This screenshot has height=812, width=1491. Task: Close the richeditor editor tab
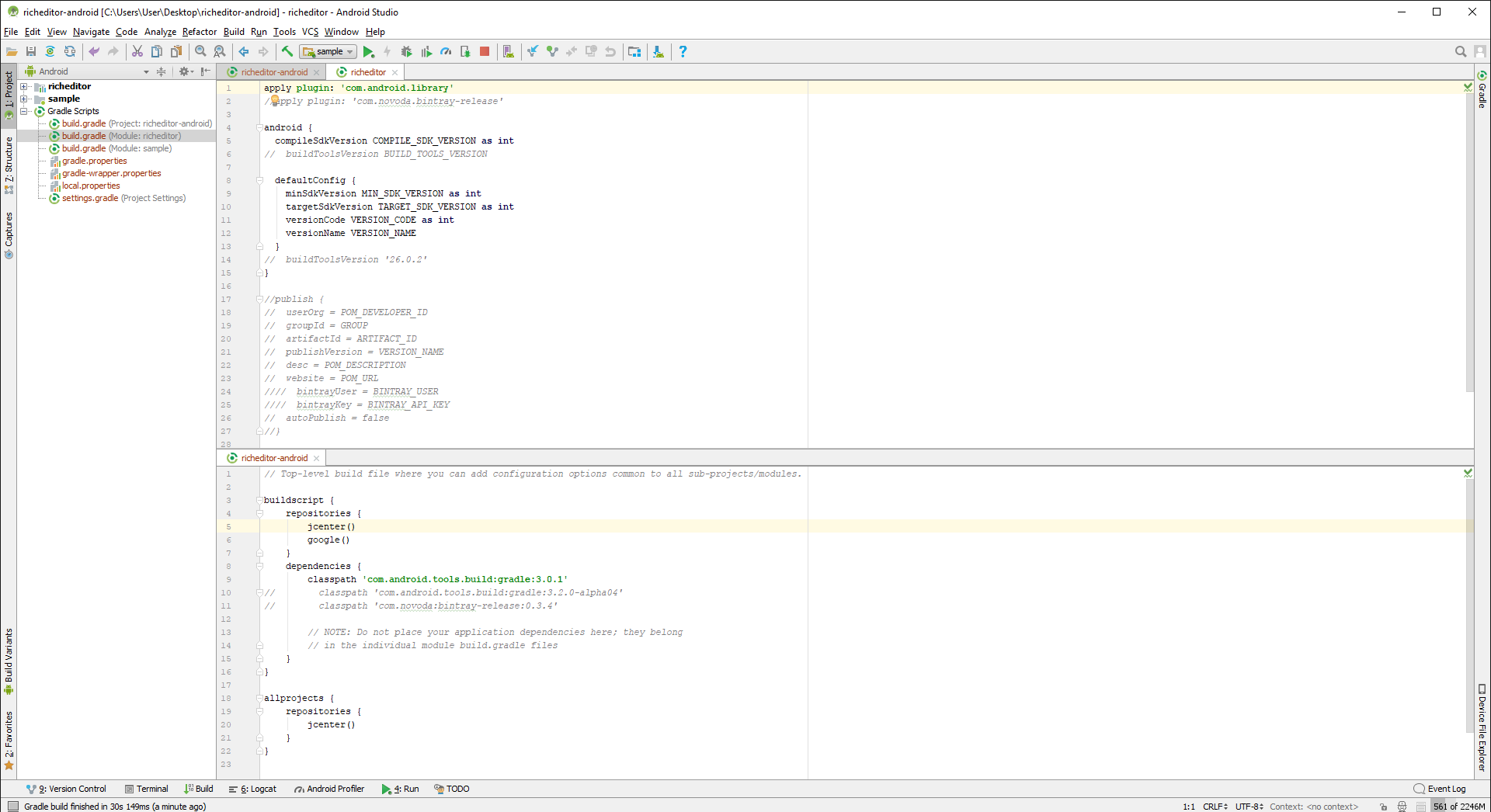(395, 72)
